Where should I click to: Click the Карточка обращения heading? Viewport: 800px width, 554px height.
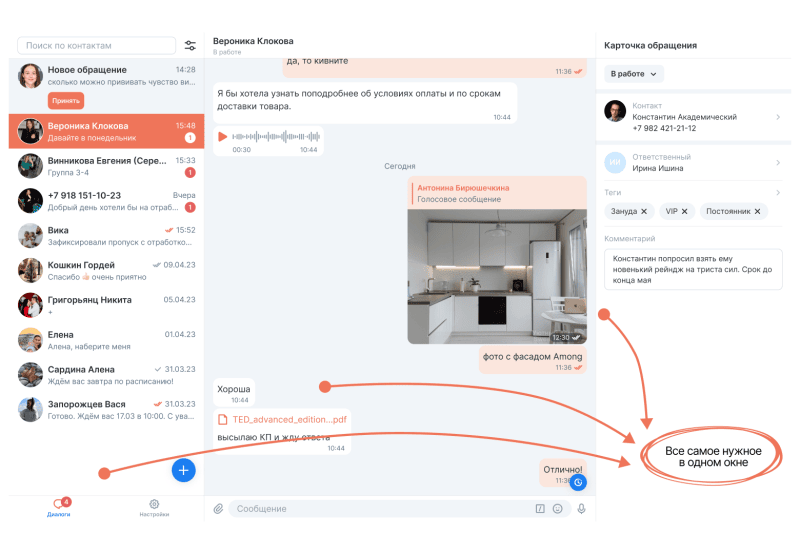click(x=650, y=45)
